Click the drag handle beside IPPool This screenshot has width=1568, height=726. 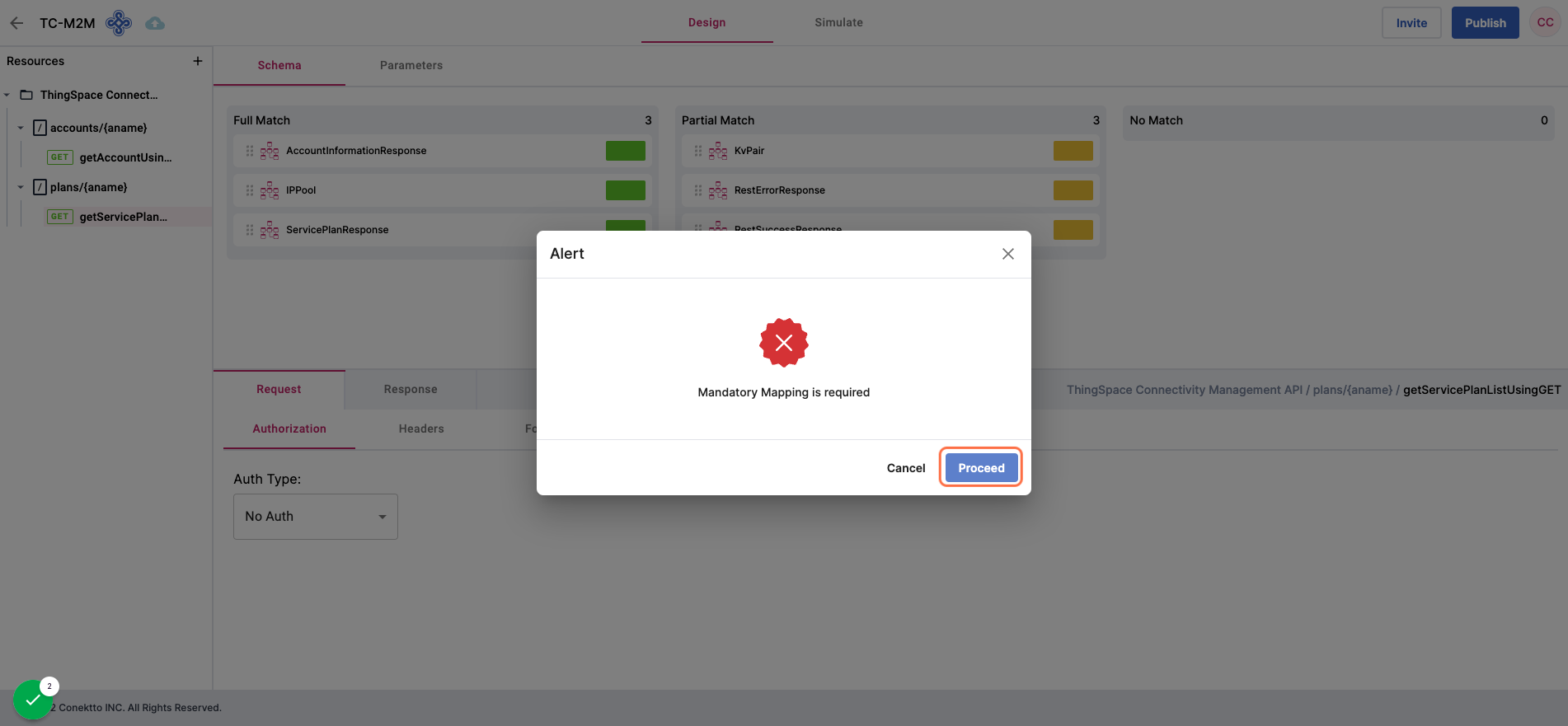point(250,190)
